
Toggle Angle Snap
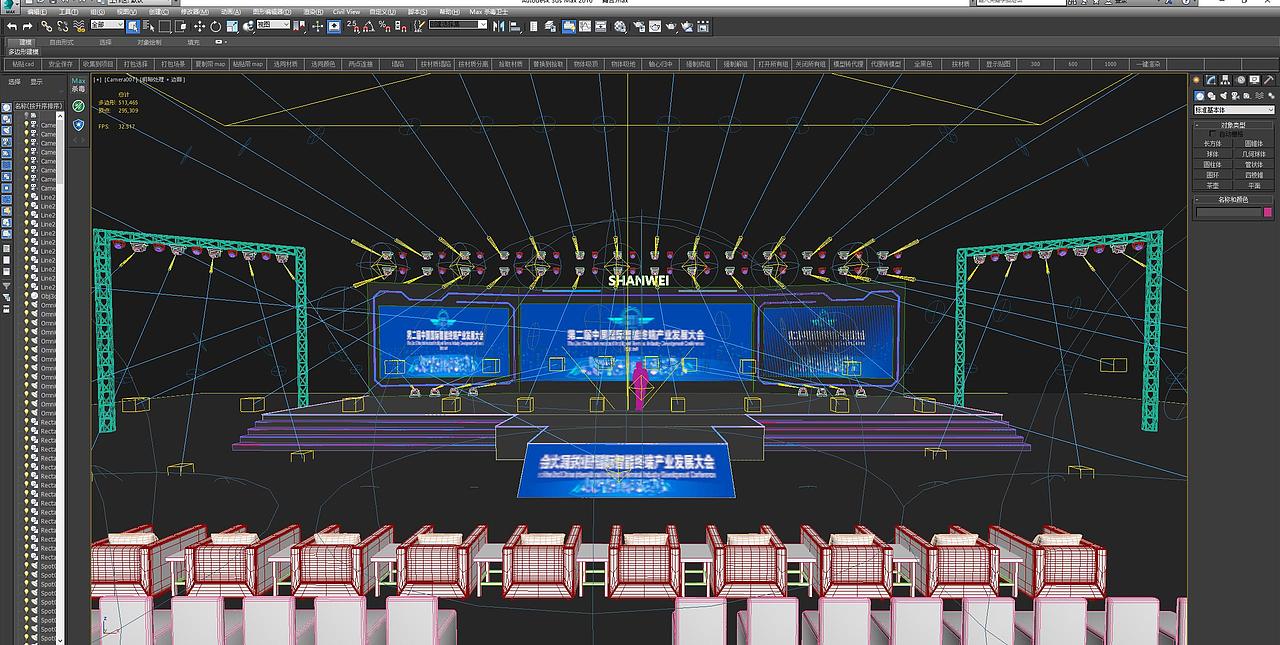tap(368, 26)
